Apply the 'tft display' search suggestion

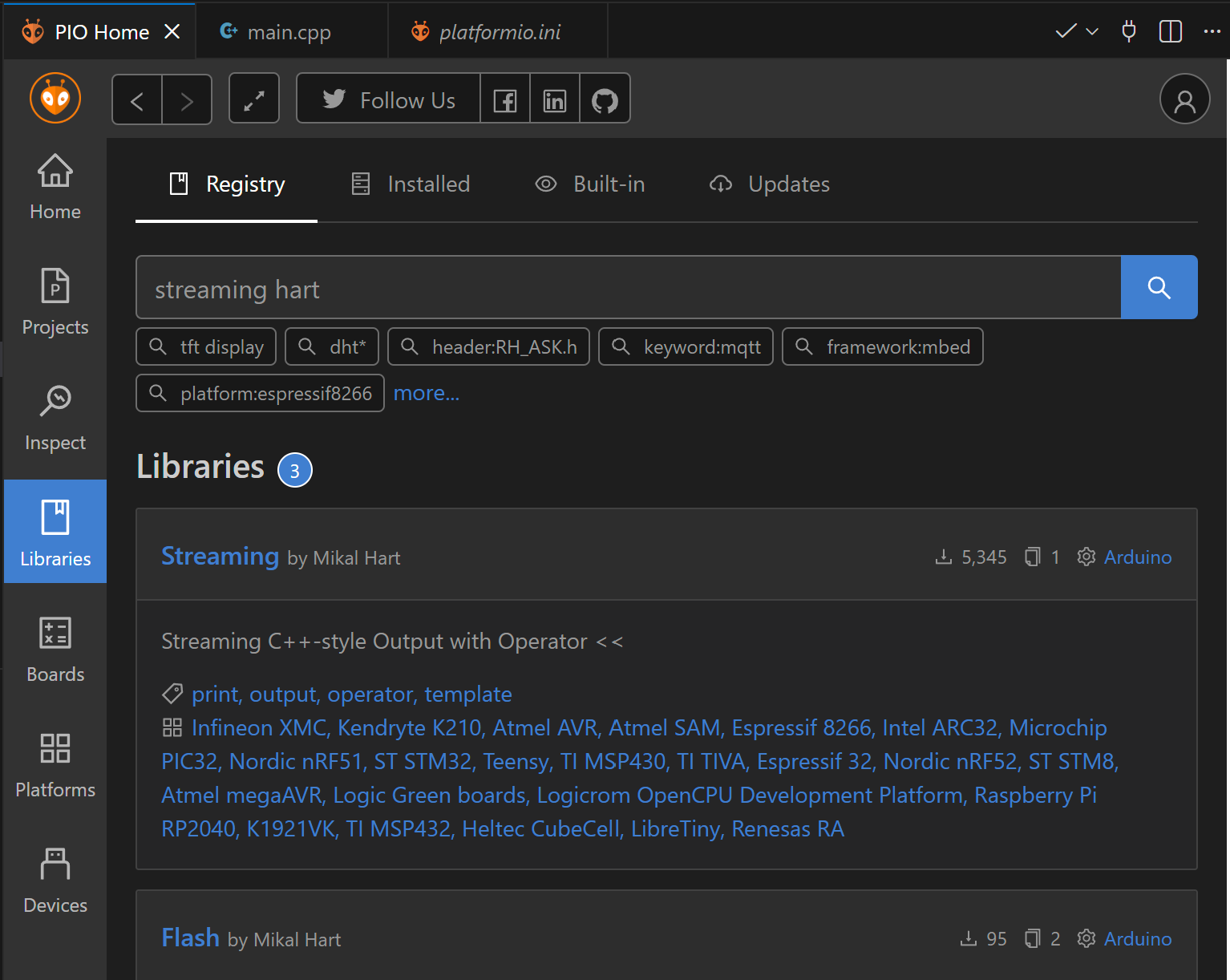206,346
